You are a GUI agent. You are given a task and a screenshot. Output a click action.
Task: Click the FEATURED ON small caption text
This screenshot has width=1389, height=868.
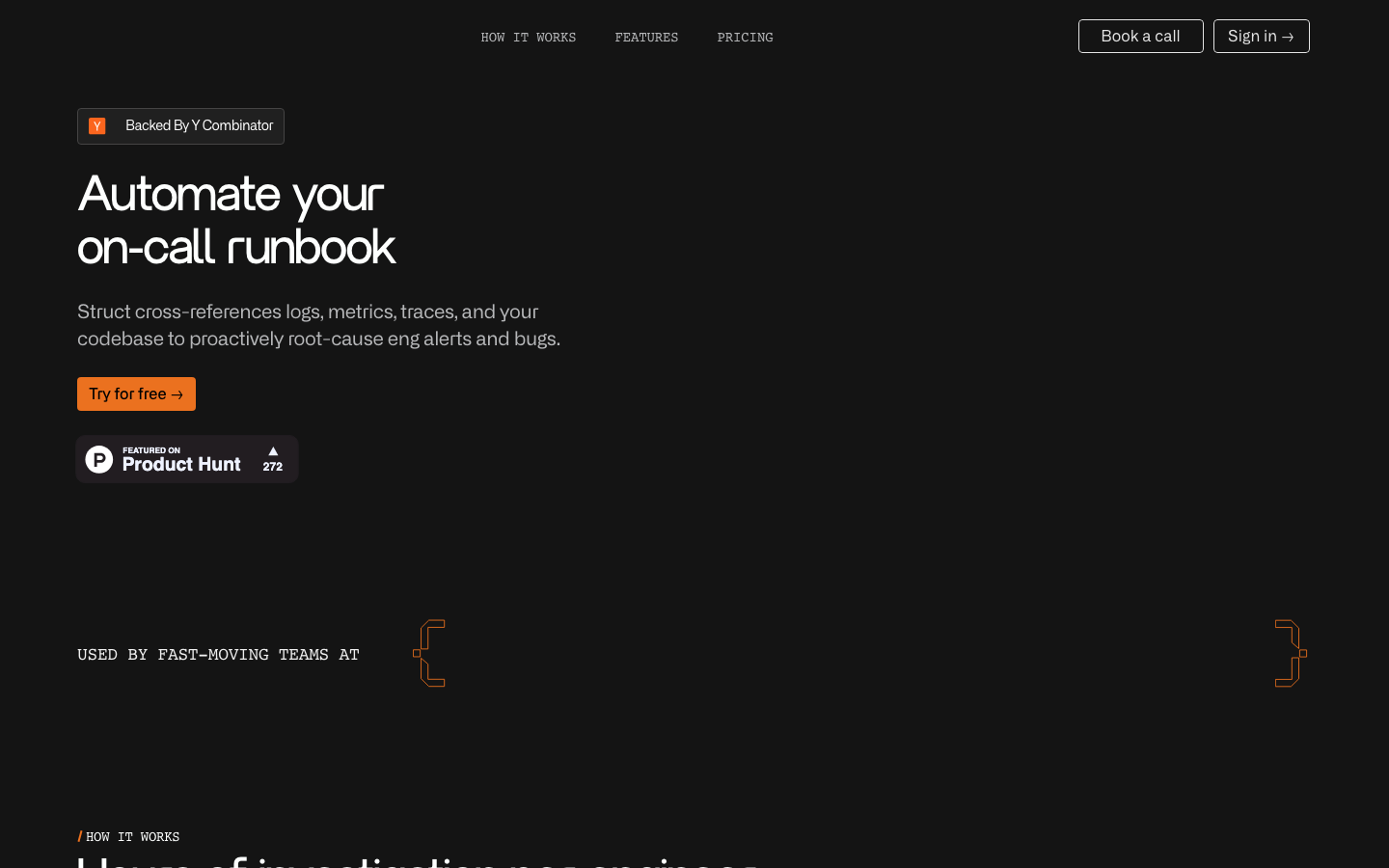pos(151,450)
